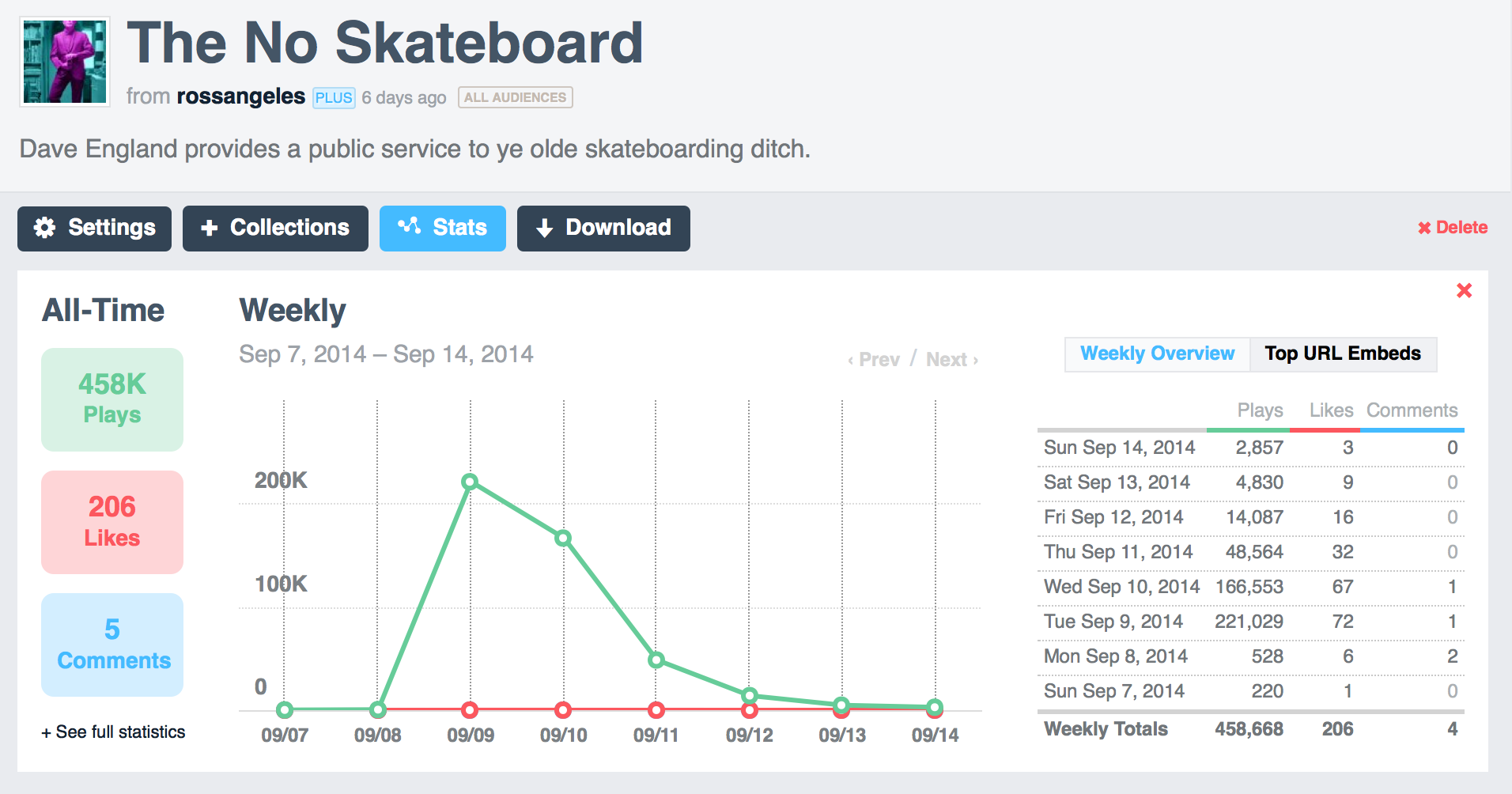Click the 09/10 plays data point

[563, 539]
